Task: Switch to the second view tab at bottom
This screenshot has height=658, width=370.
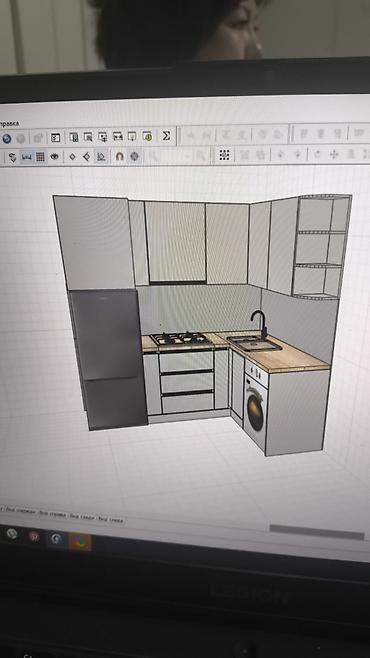Action: [52, 513]
